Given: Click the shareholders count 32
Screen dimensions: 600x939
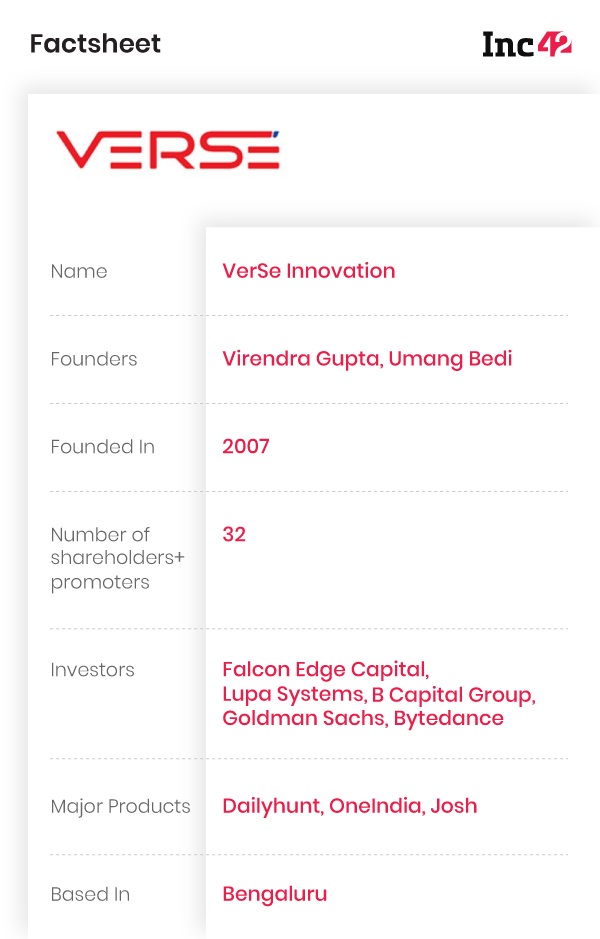Looking at the screenshot, I should pyautogui.click(x=234, y=534).
